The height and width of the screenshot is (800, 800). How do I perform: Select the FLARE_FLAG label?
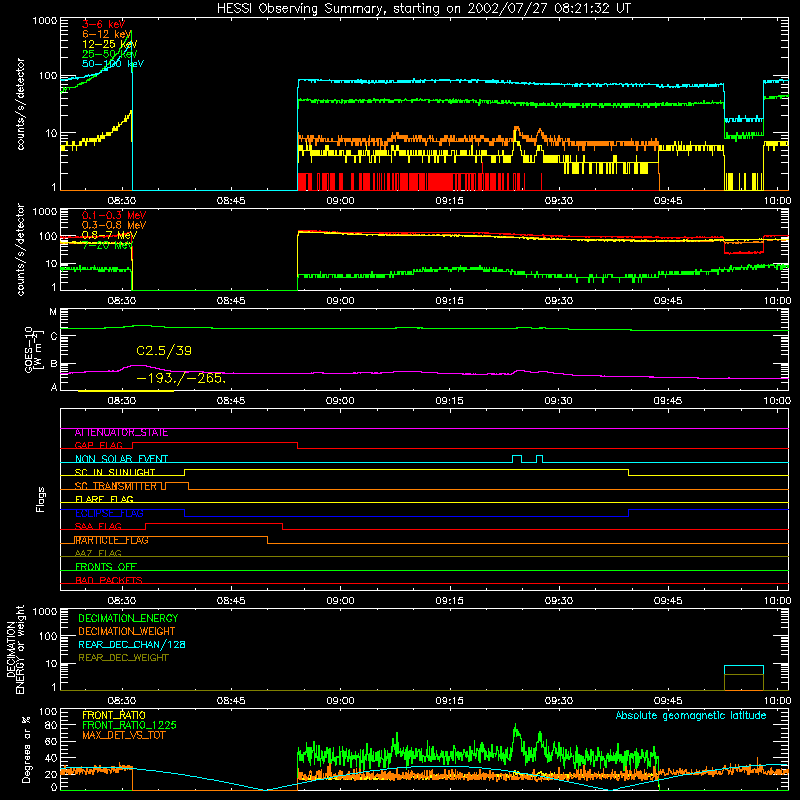point(104,499)
